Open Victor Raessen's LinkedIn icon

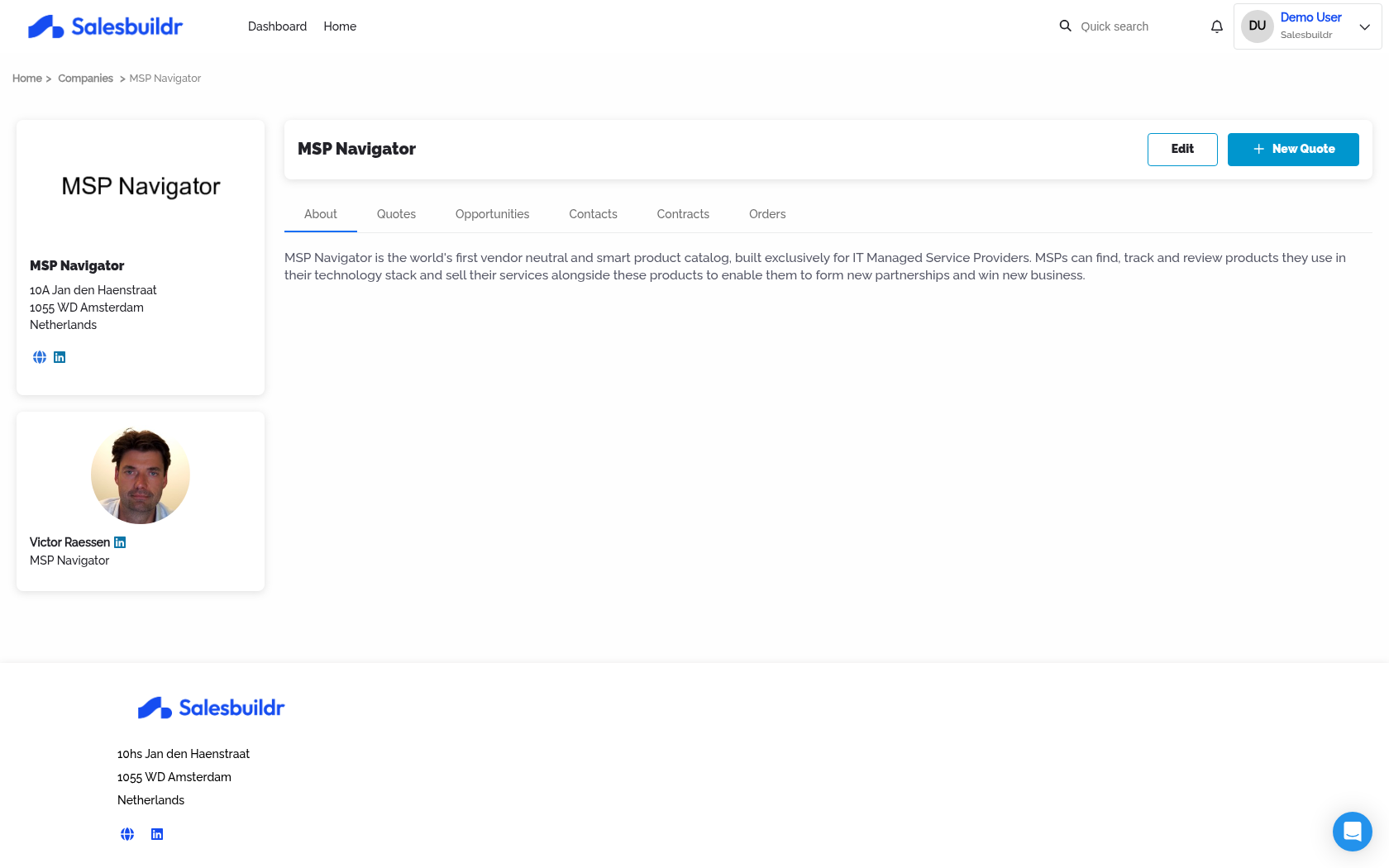120,542
